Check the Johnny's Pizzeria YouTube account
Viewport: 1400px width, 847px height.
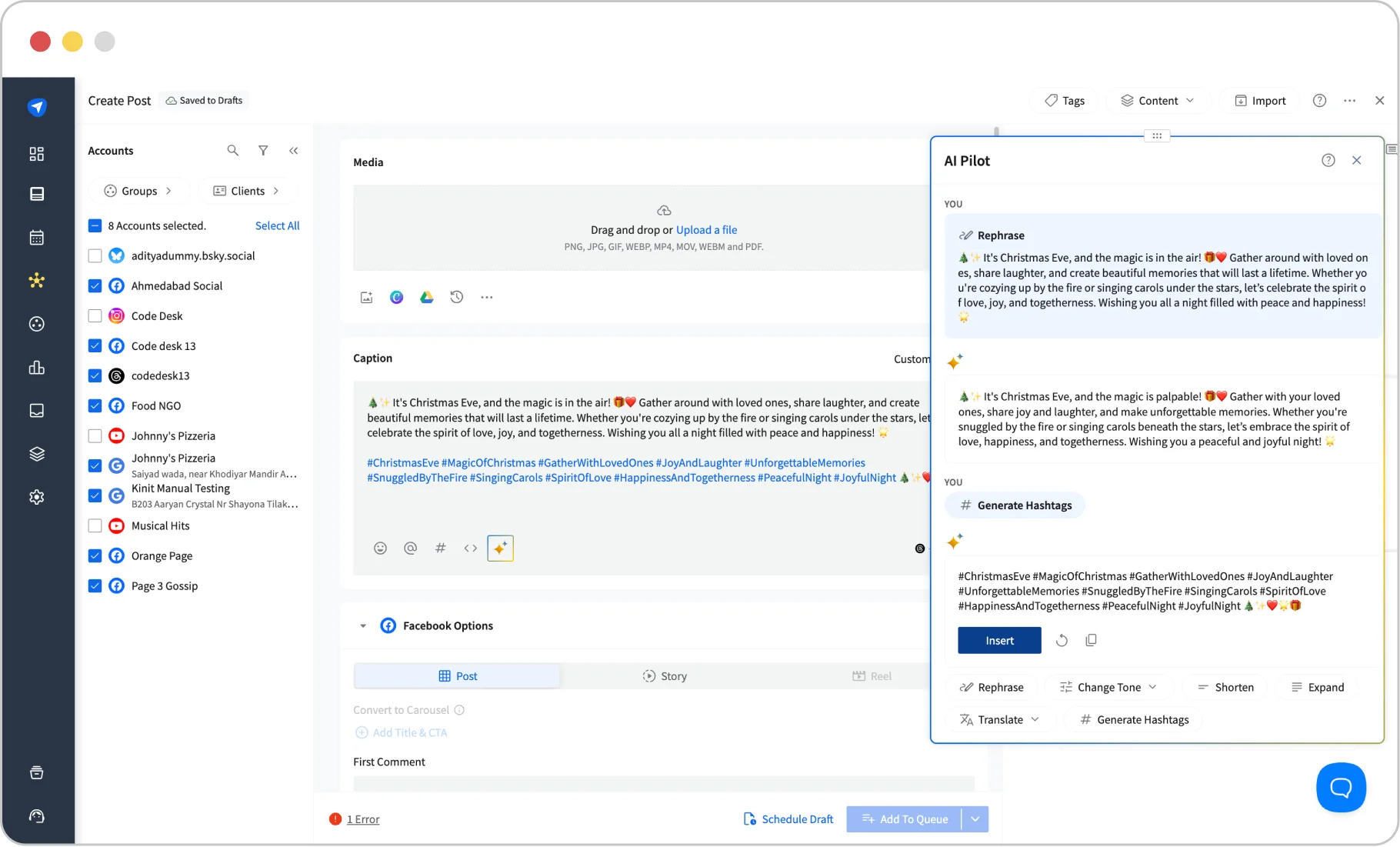95,435
